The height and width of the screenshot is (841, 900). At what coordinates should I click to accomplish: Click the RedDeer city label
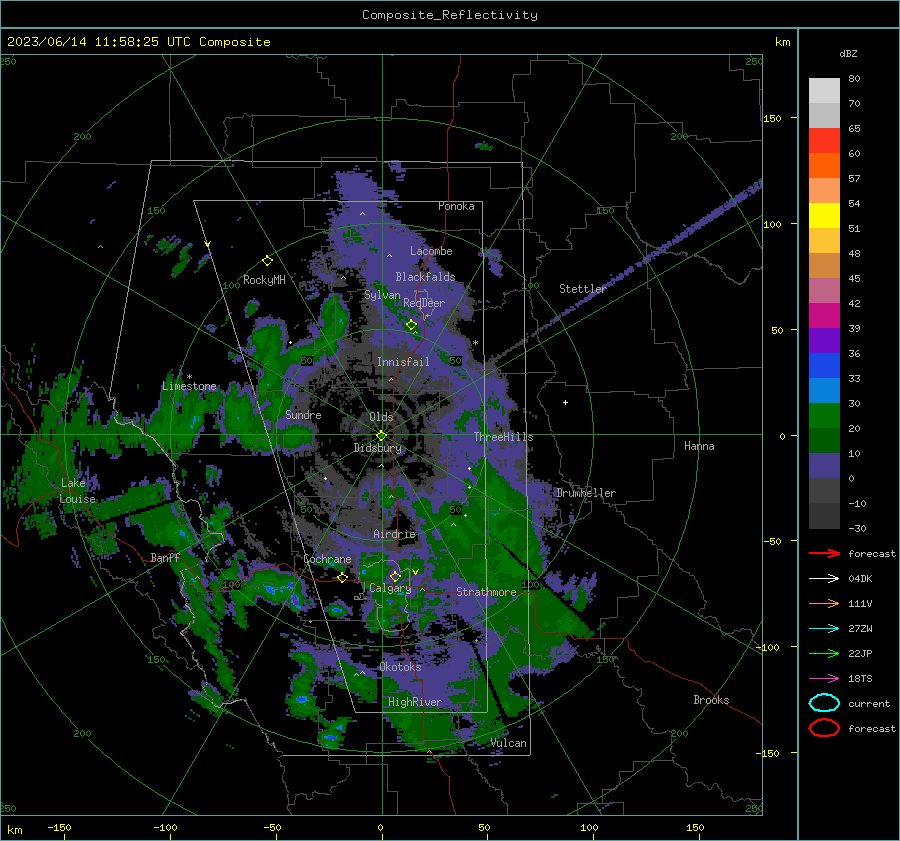(424, 303)
